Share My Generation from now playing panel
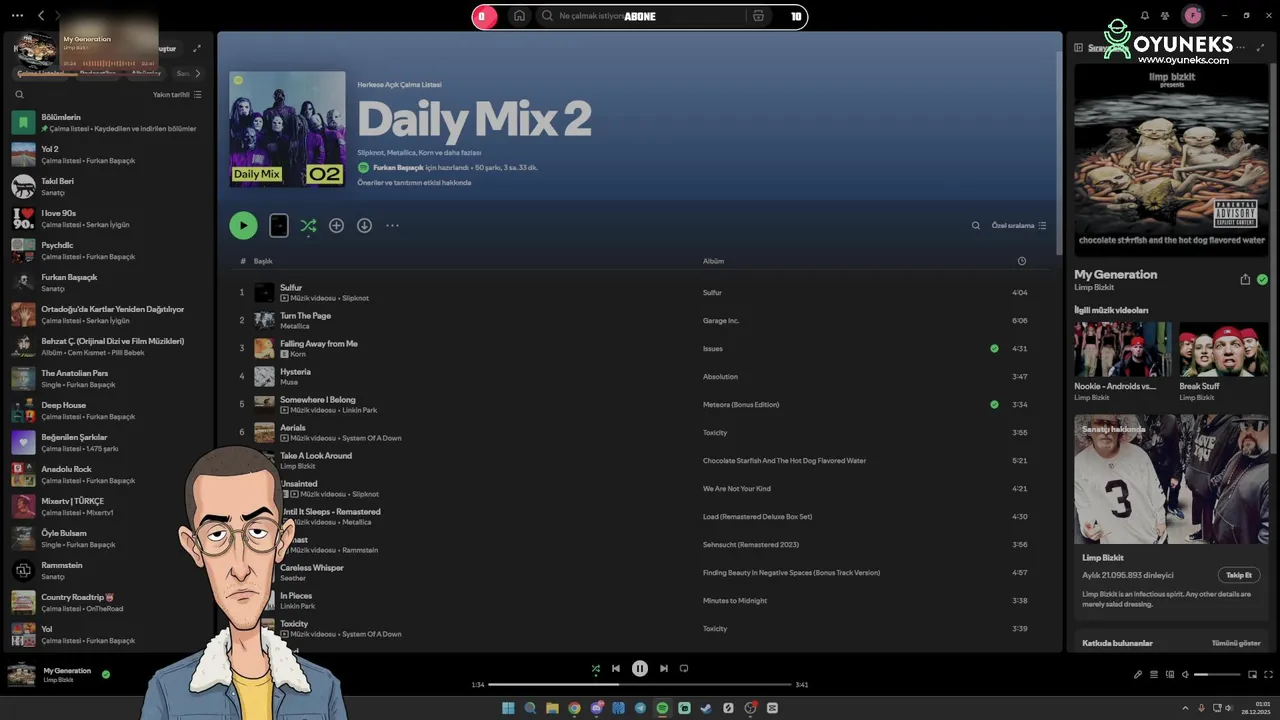The height and width of the screenshot is (720, 1280). [1245, 280]
